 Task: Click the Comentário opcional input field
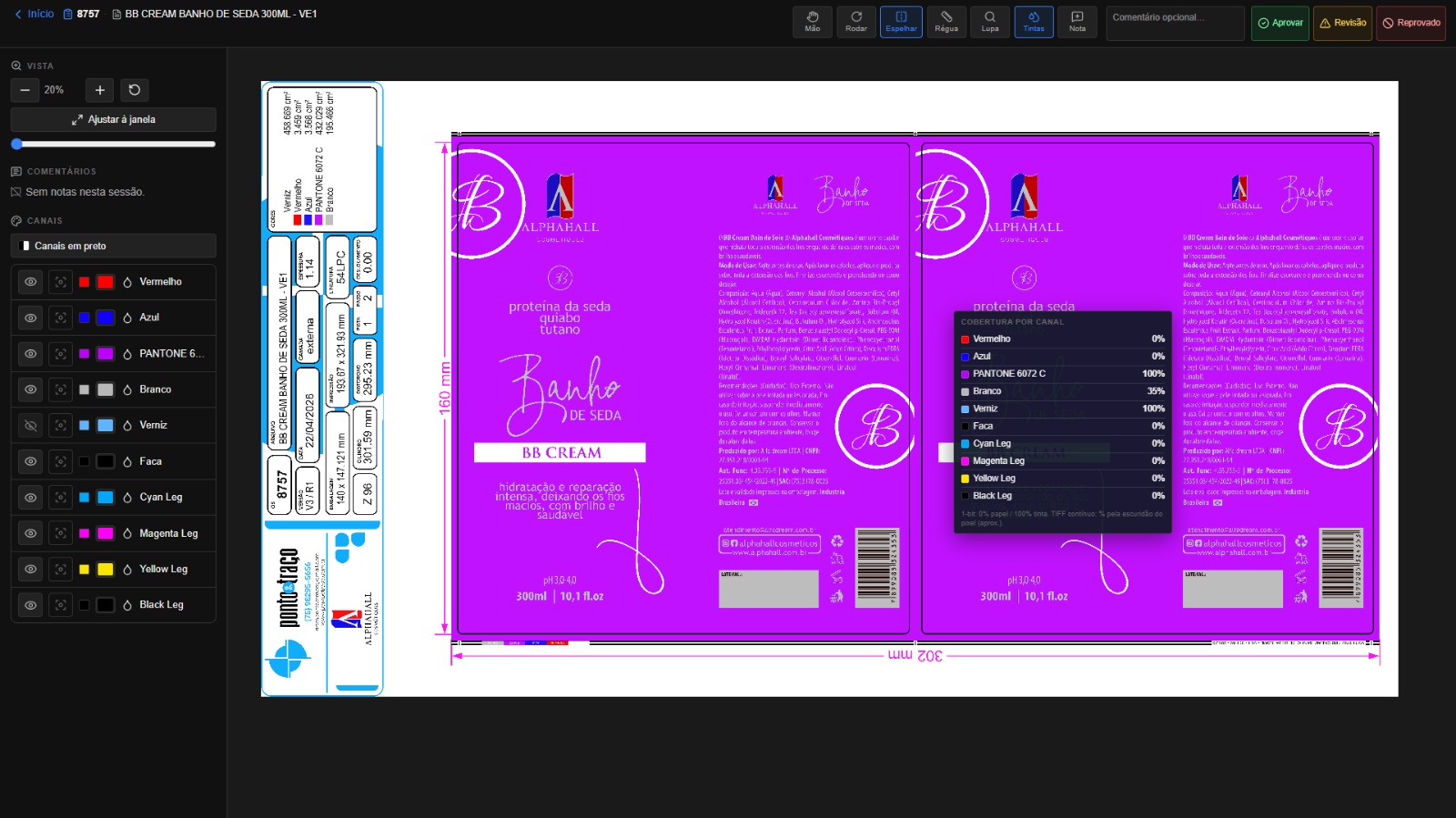1175,23
